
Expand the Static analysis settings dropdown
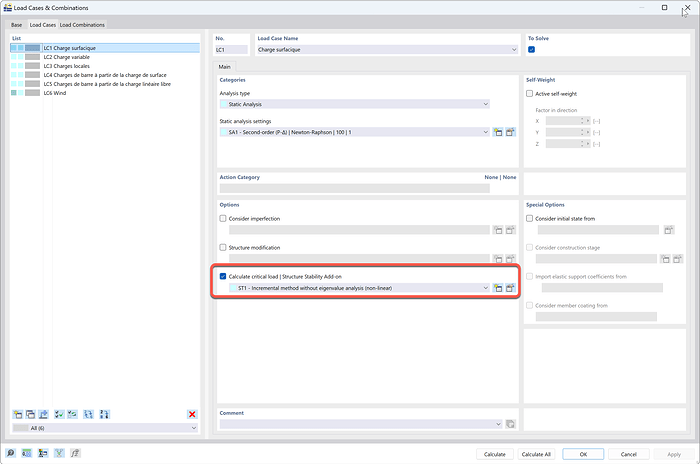pos(485,131)
